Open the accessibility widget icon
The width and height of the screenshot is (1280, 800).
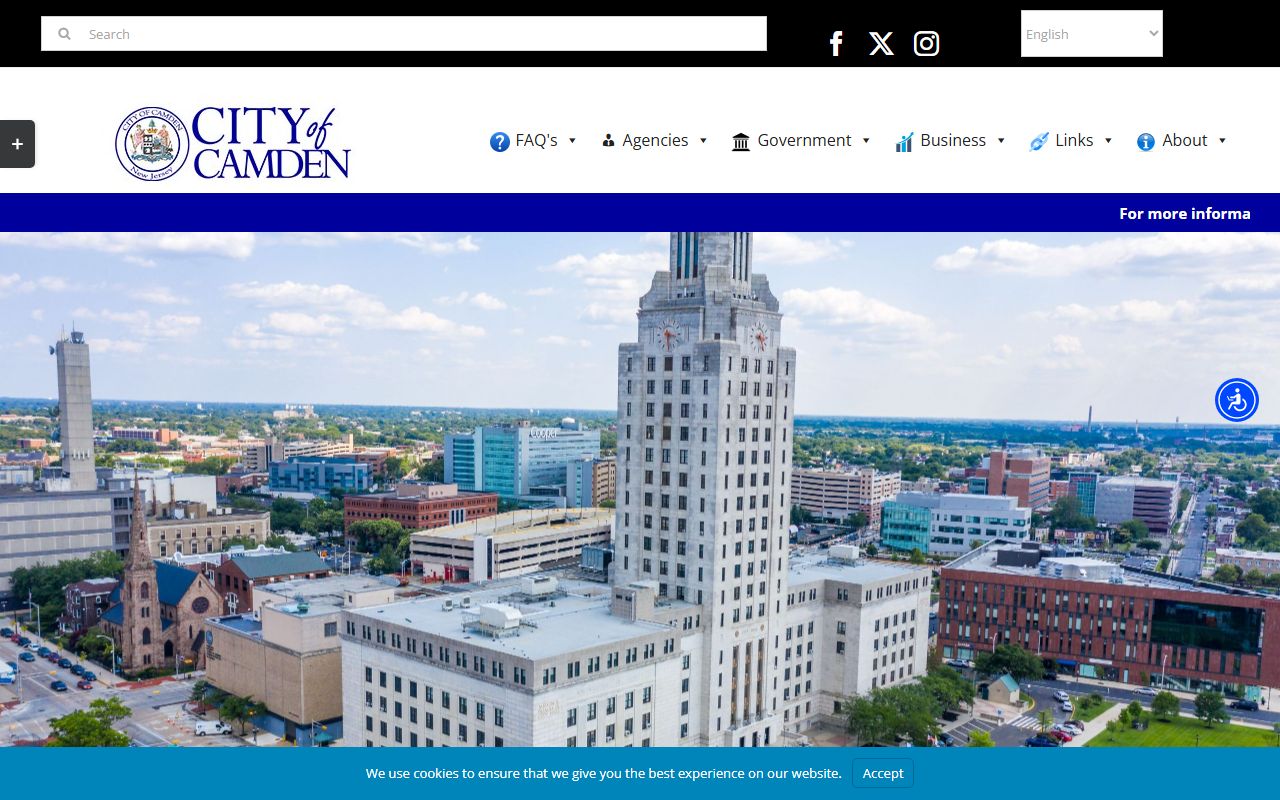pos(1237,400)
